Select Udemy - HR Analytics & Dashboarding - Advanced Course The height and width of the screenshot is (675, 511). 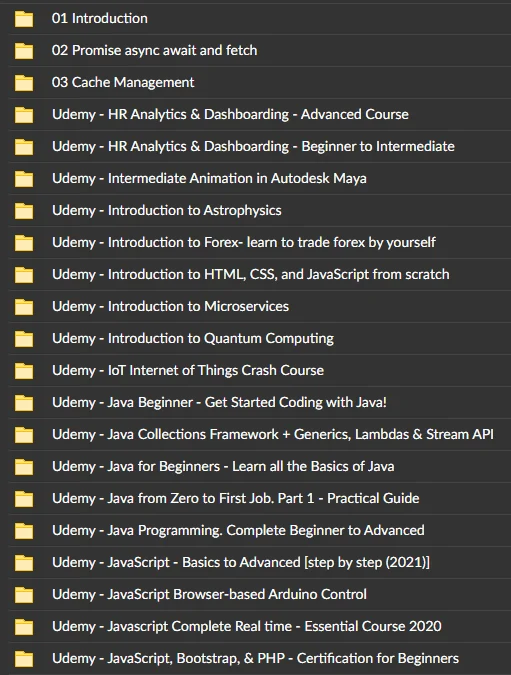230,114
